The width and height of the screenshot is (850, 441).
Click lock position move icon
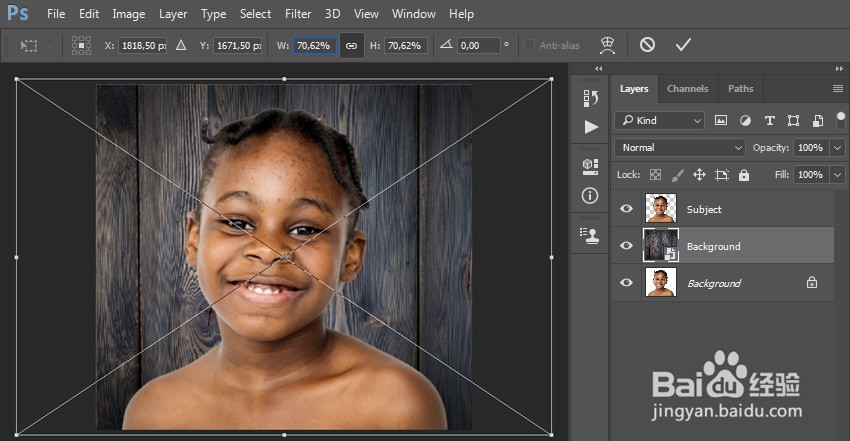tap(699, 175)
